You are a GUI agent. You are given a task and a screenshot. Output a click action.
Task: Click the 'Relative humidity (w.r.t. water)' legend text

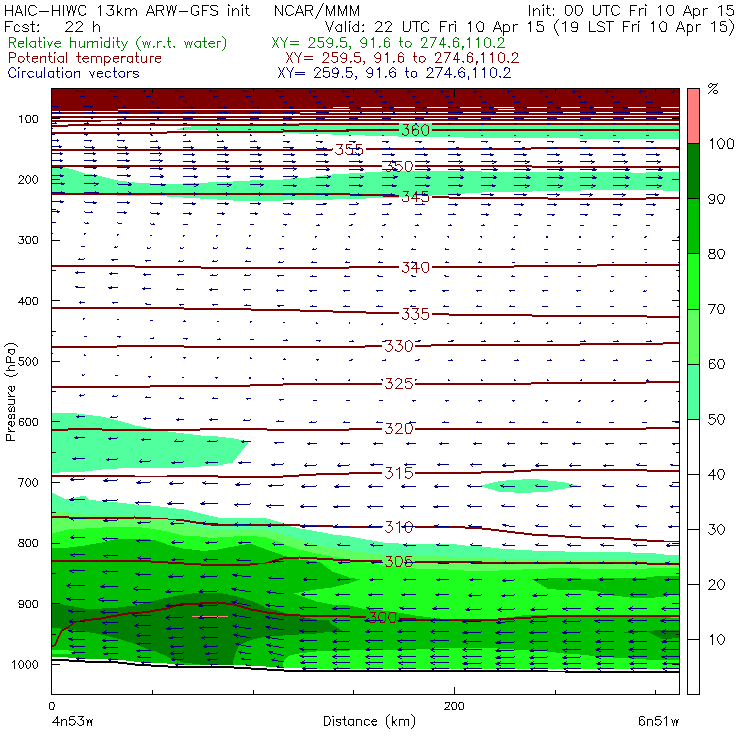pos(118,43)
